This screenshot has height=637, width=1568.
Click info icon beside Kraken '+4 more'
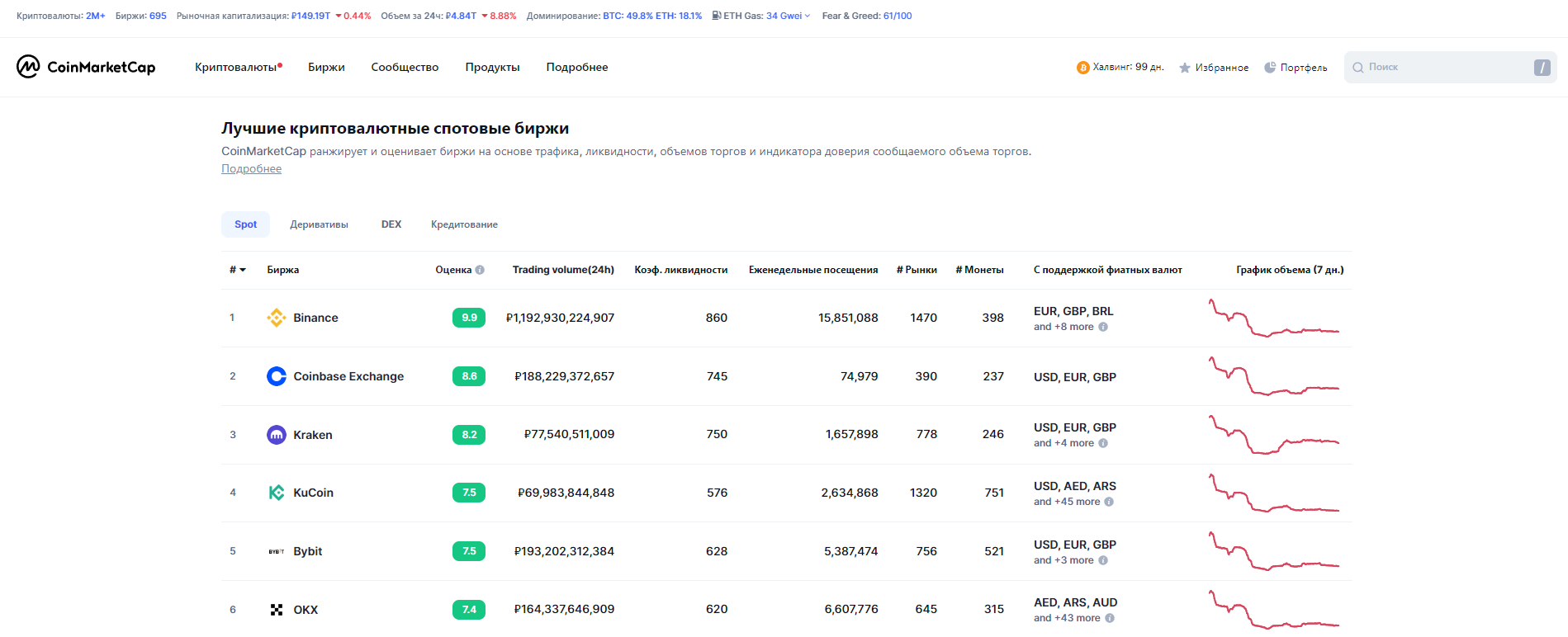pyautogui.click(x=1103, y=443)
